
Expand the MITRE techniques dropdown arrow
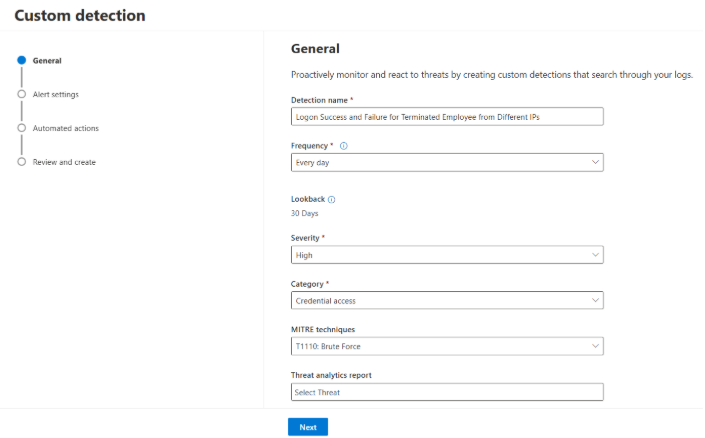point(595,346)
